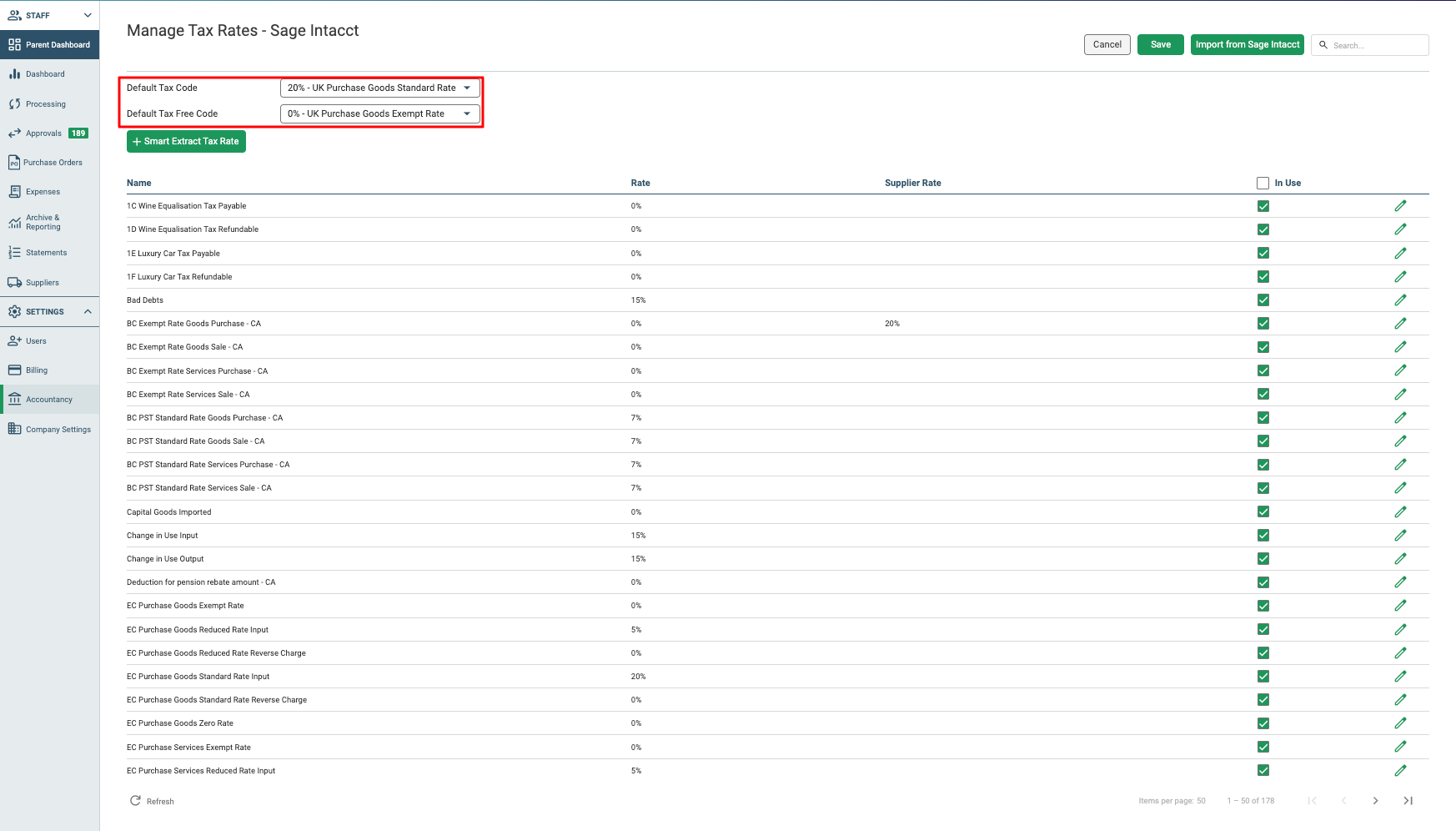Toggle In Use for BC PST Standard Rate Services Sale - CA

(x=1263, y=488)
